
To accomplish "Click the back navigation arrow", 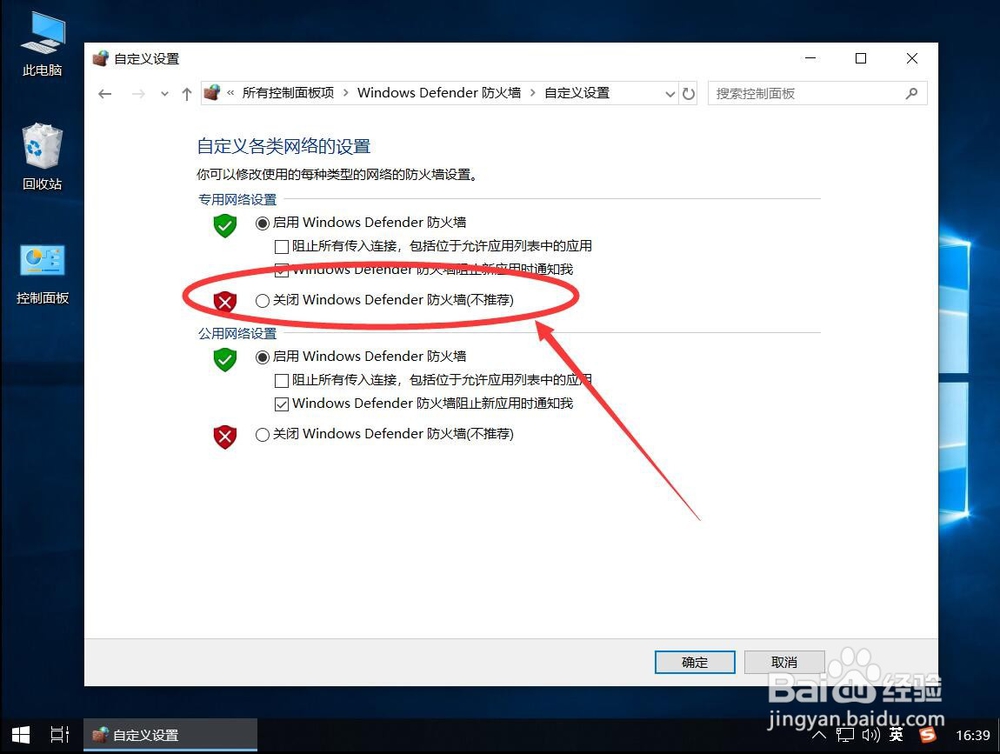I will pos(105,94).
